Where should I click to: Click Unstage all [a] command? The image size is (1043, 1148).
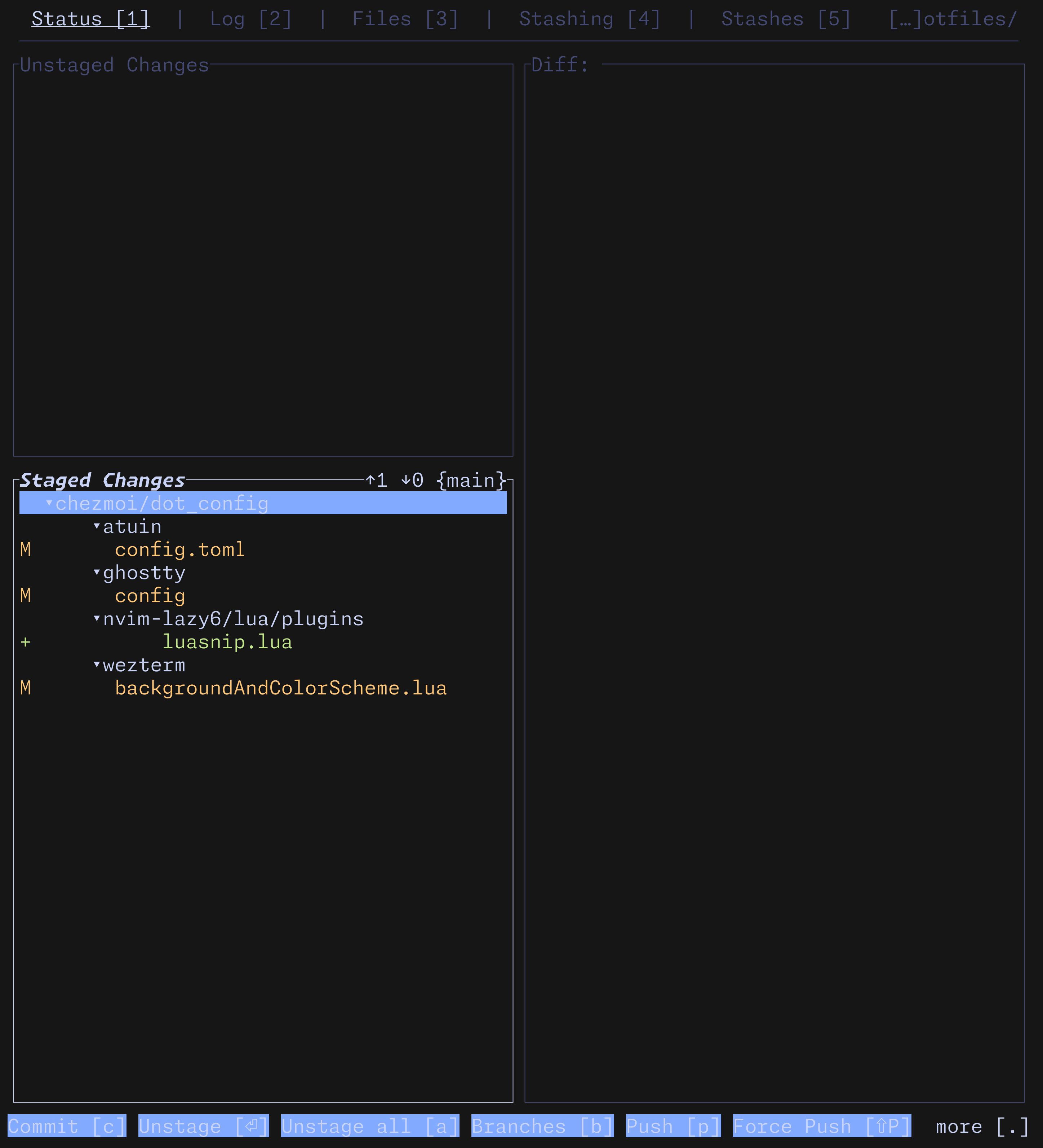tap(369, 1126)
